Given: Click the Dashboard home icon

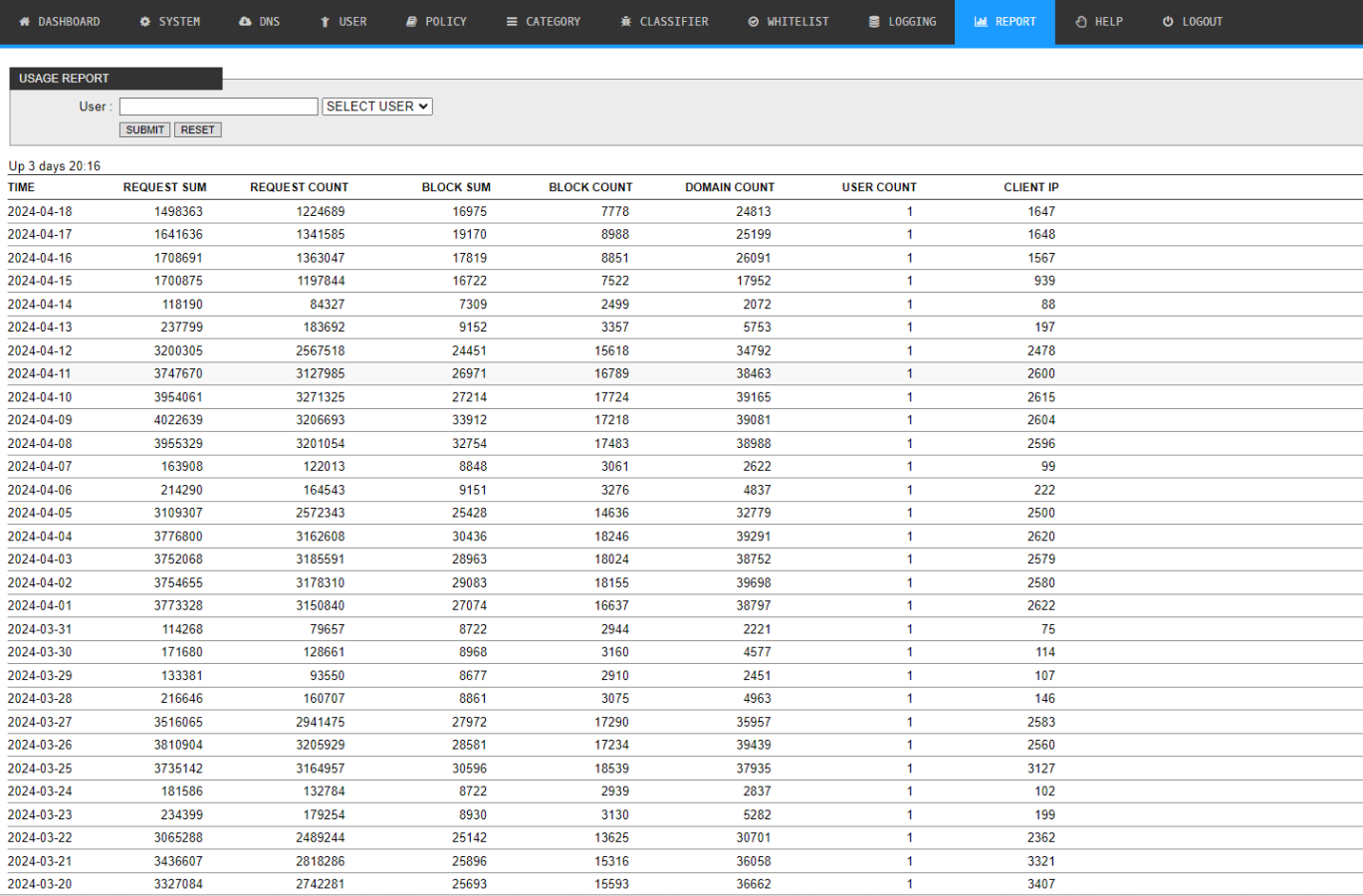Looking at the screenshot, I should point(24,22).
